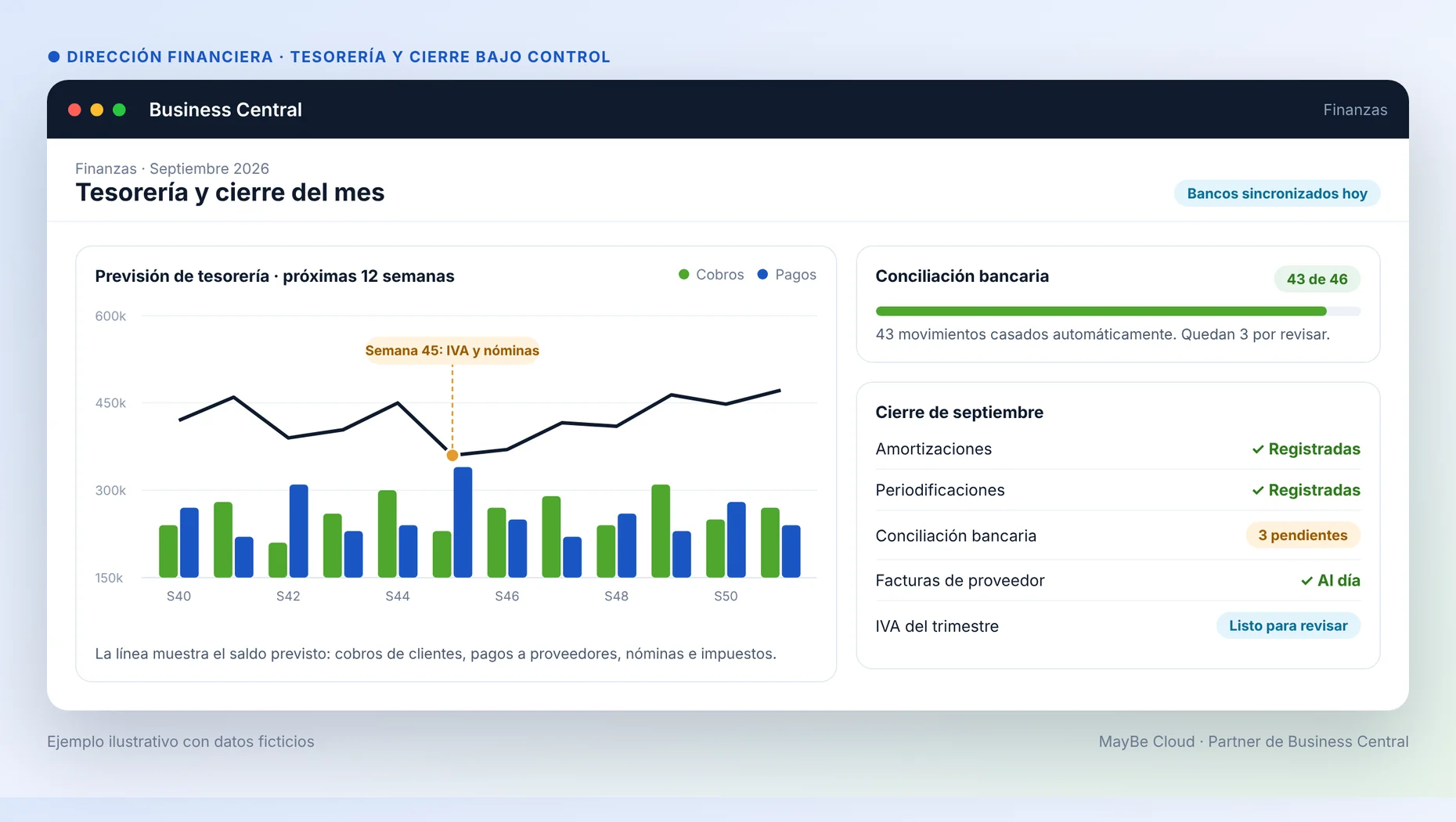The image size is (1456, 822).
Task: Click the 'La línea muestra el saldo previsto' caption
Action: [x=435, y=654]
